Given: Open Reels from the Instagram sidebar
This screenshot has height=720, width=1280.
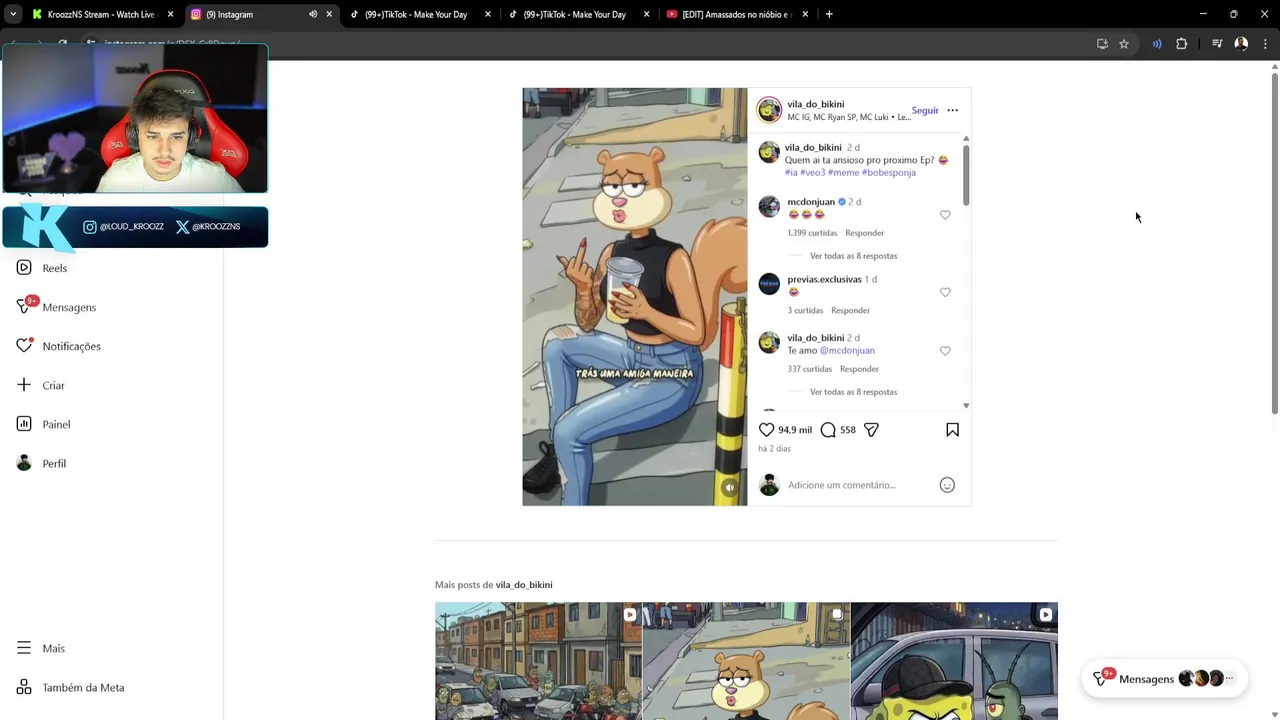Looking at the screenshot, I should coord(42,268).
